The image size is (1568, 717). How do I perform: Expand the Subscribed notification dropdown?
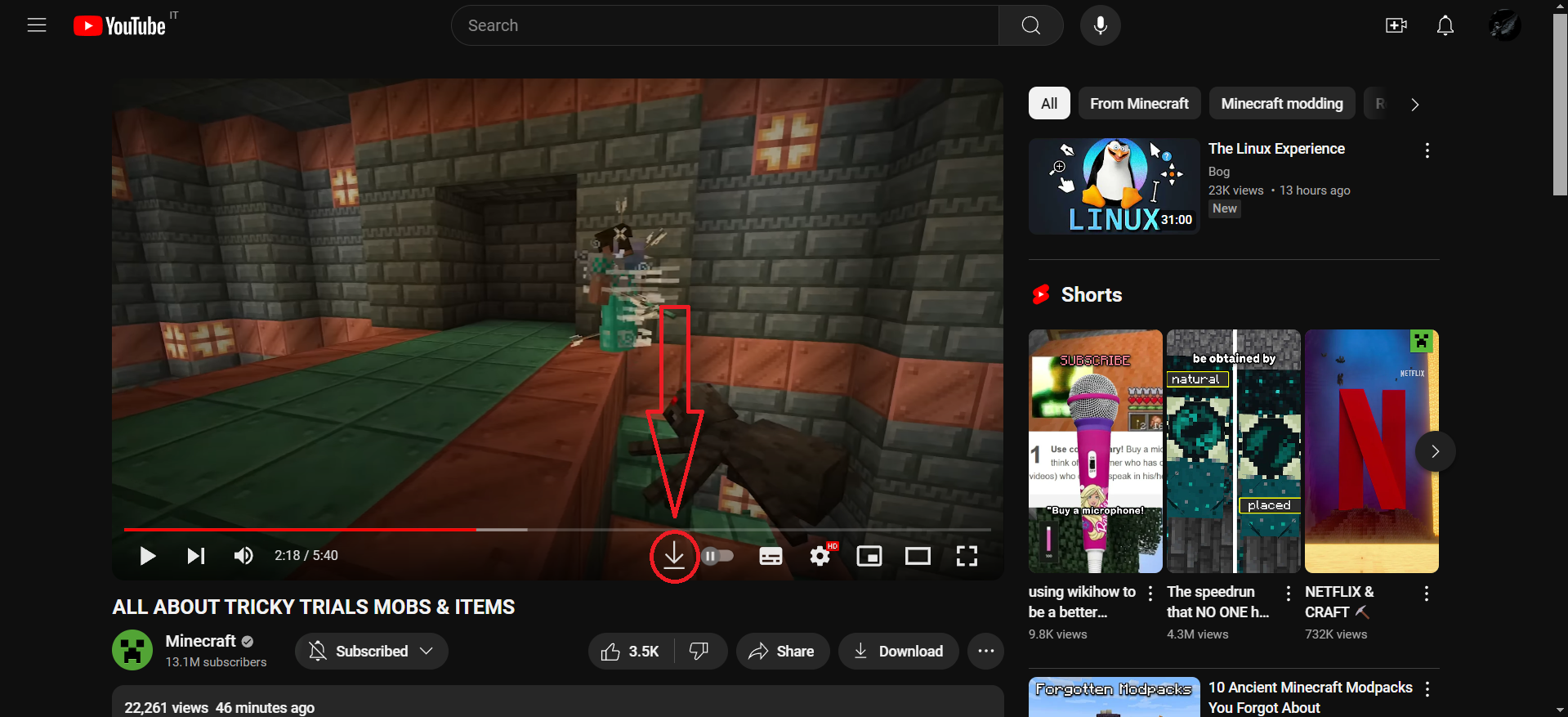[x=372, y=651]
